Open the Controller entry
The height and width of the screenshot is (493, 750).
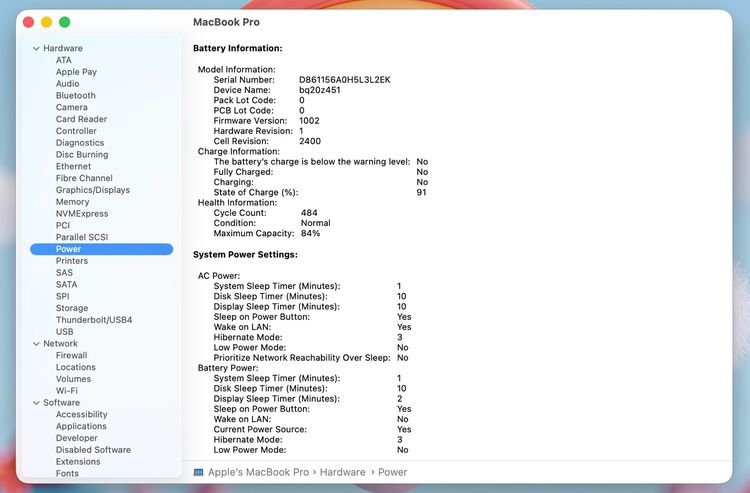click(76, 131)
